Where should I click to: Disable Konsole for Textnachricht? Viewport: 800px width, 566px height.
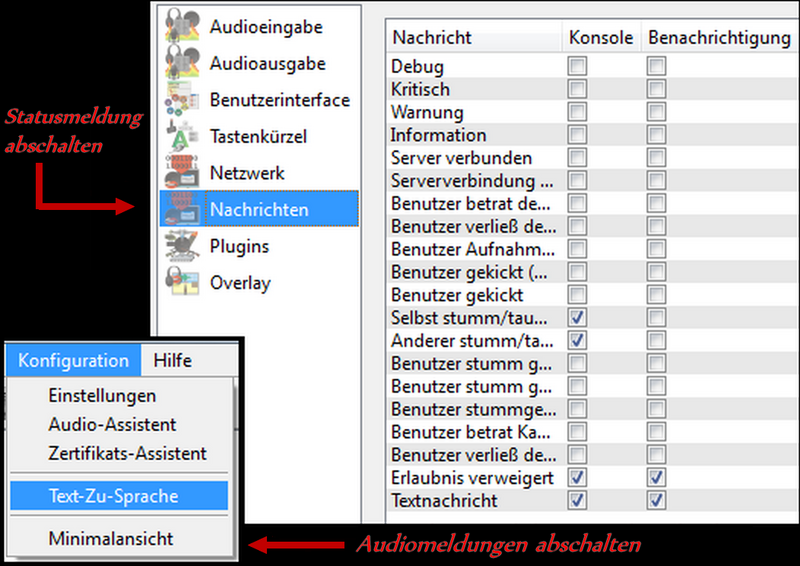(x=577, y=500)
